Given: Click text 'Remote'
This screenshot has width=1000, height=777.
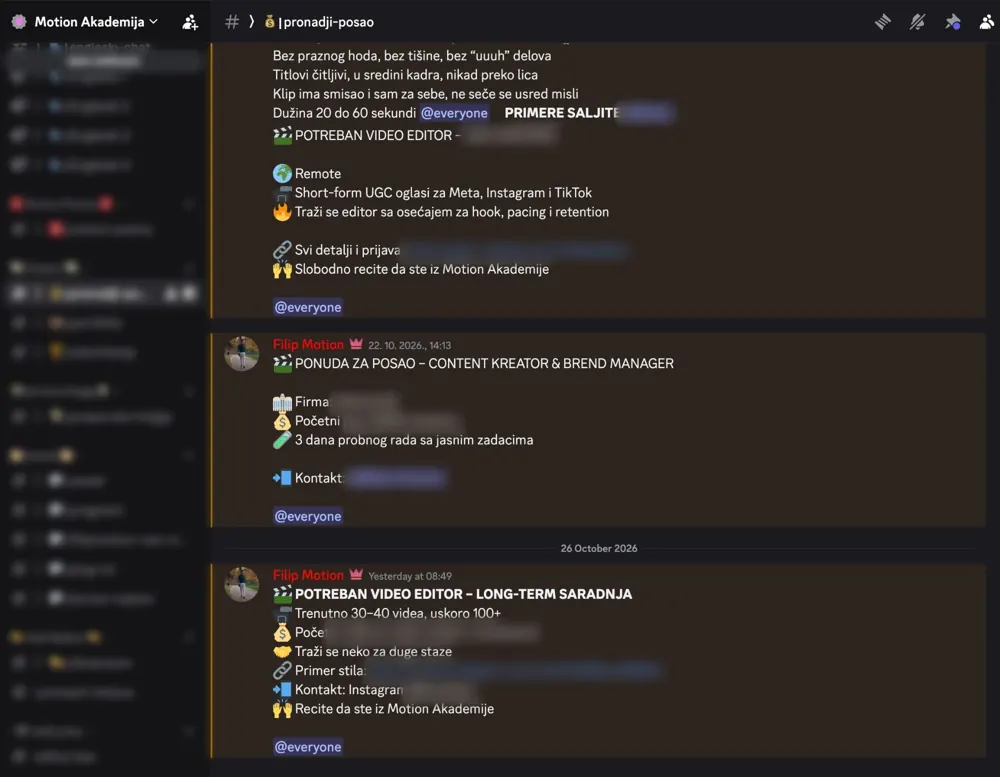Looking at the screenshot, I should tap(318, 174).
